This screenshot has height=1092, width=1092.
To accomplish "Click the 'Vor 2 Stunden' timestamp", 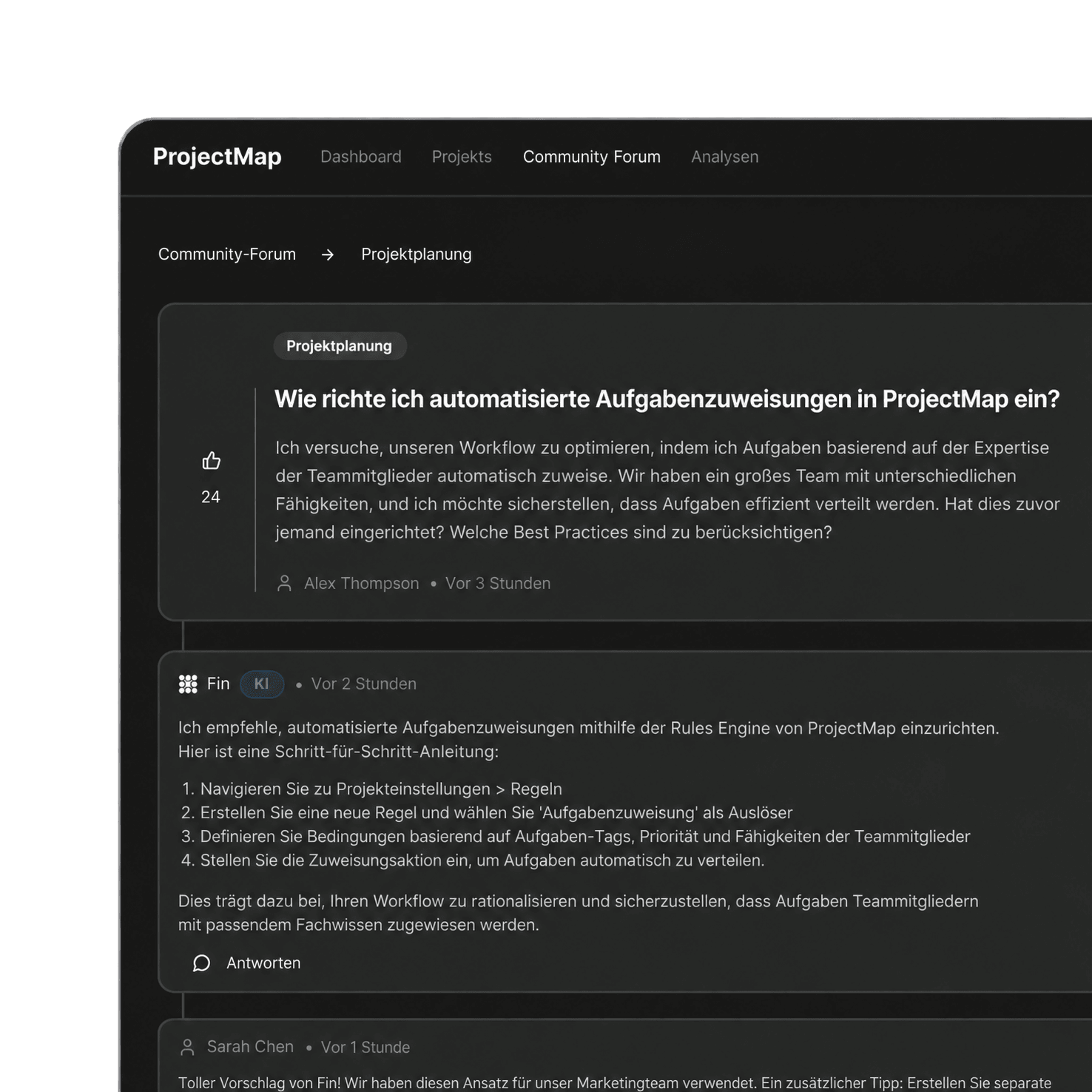I will [364, 684].
